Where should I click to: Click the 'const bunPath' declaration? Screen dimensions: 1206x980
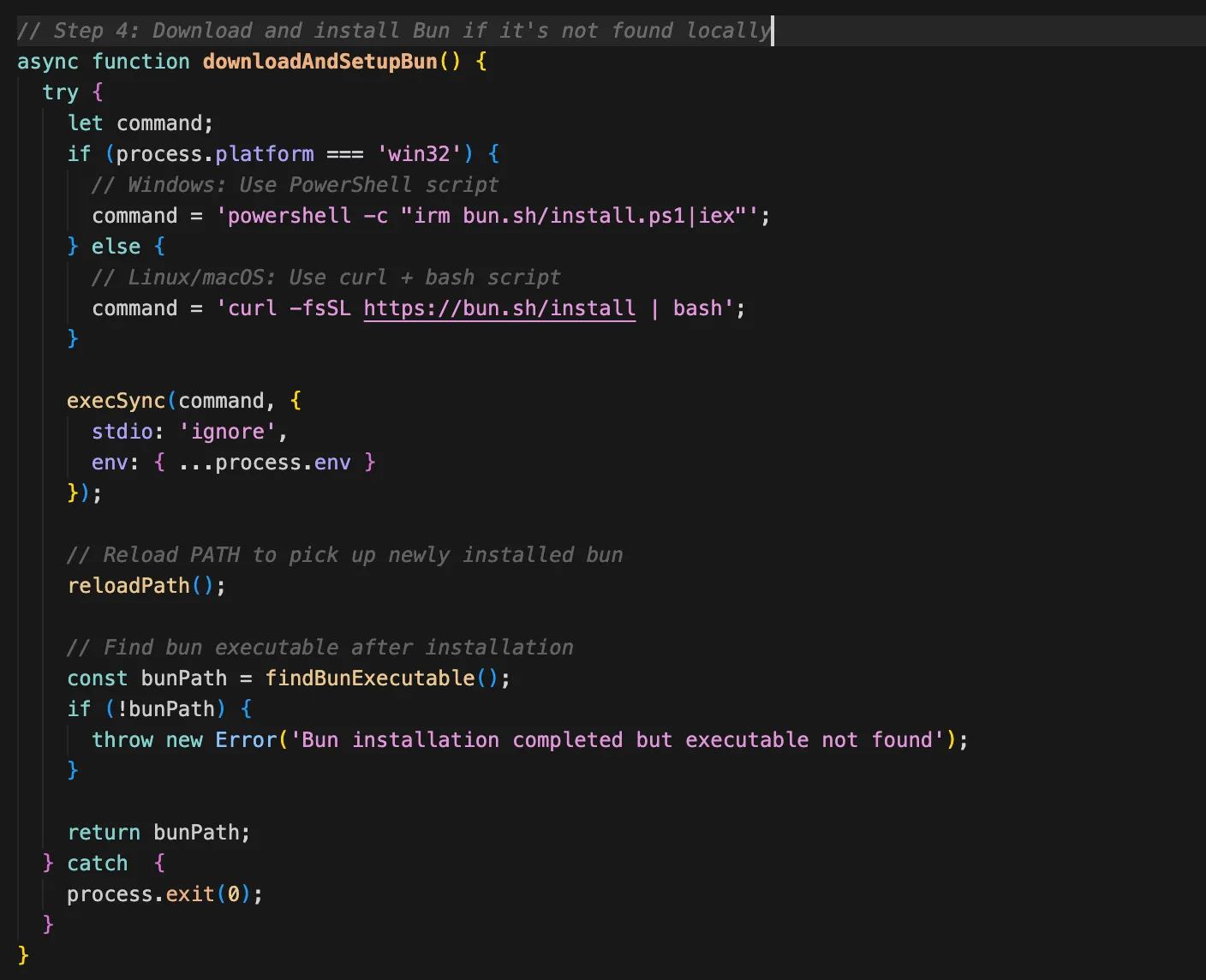pyautogui.click(x=147, y=678)
